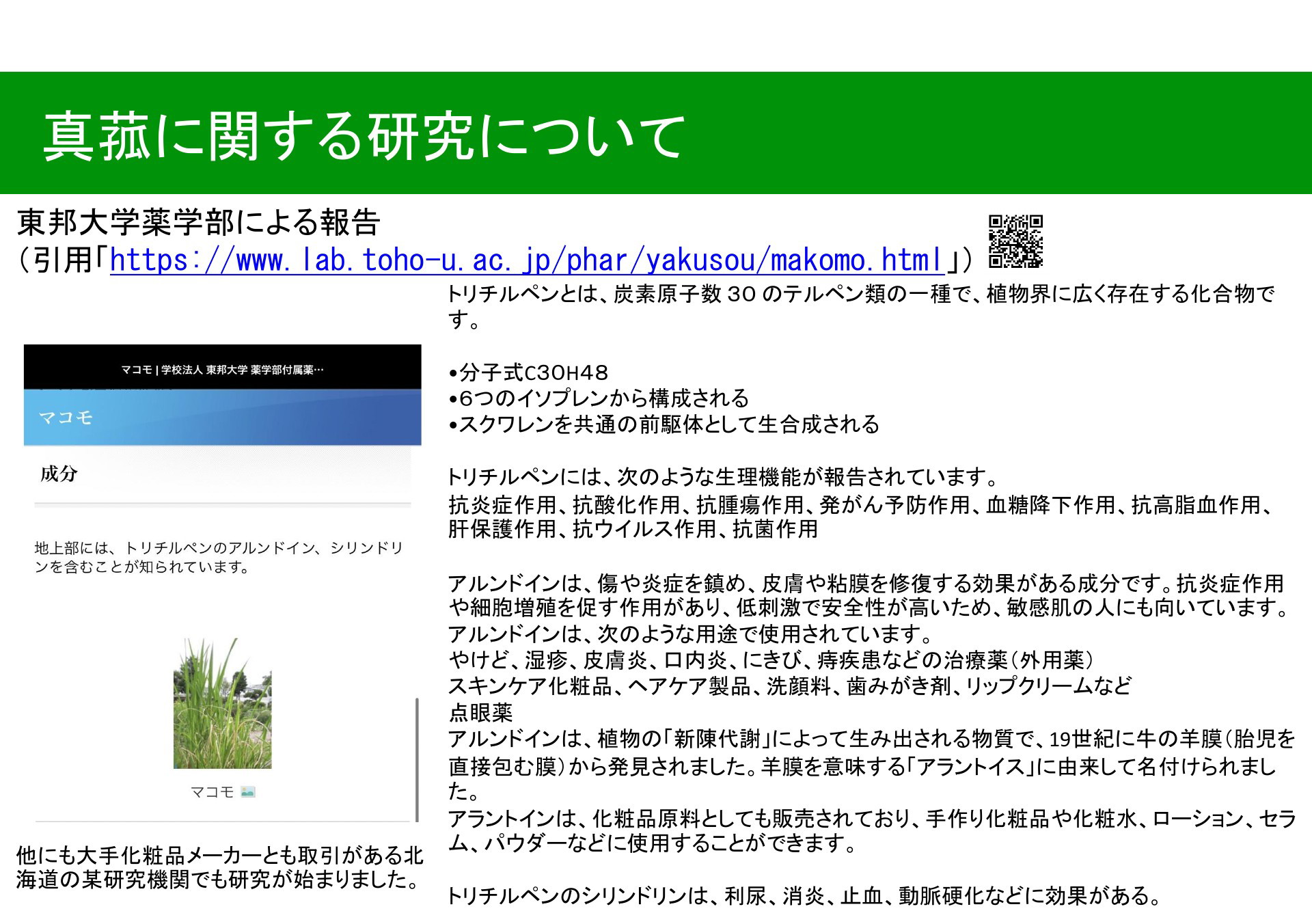
Task: Click the blue マコモ page header banner
Action: (x=223, y=418)
